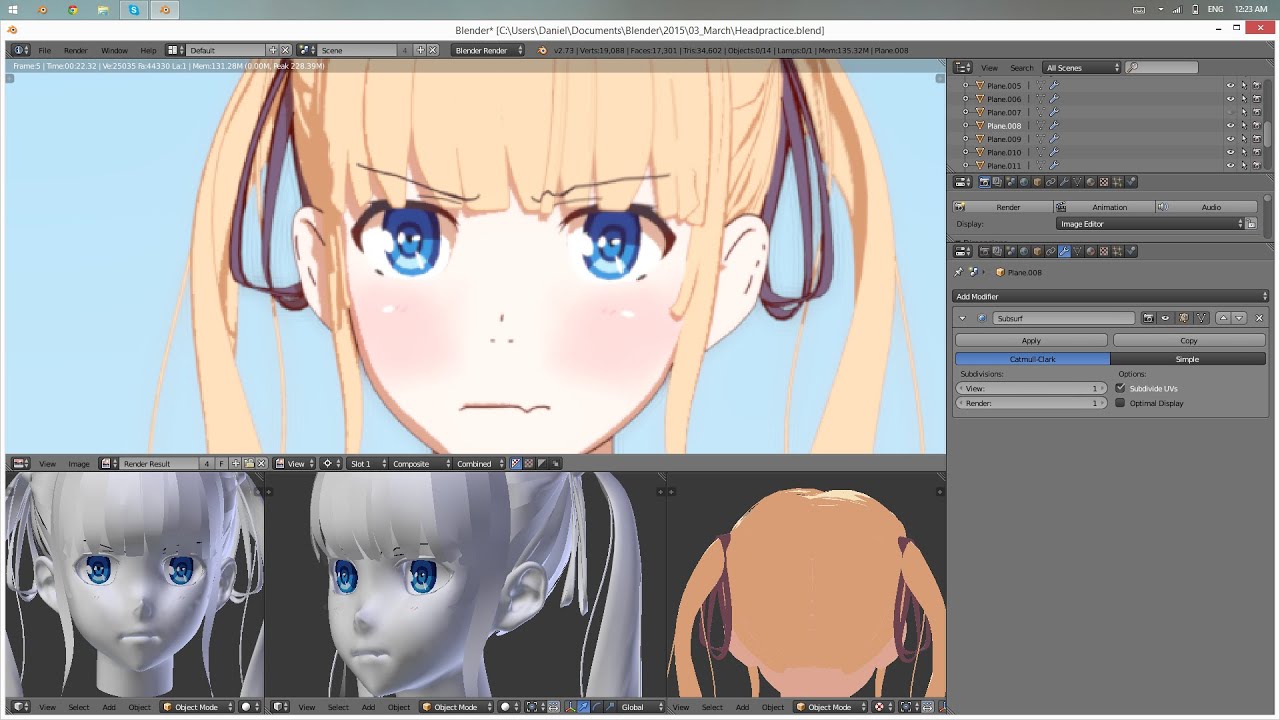Open the Blender Render engine dropdown

489,50
